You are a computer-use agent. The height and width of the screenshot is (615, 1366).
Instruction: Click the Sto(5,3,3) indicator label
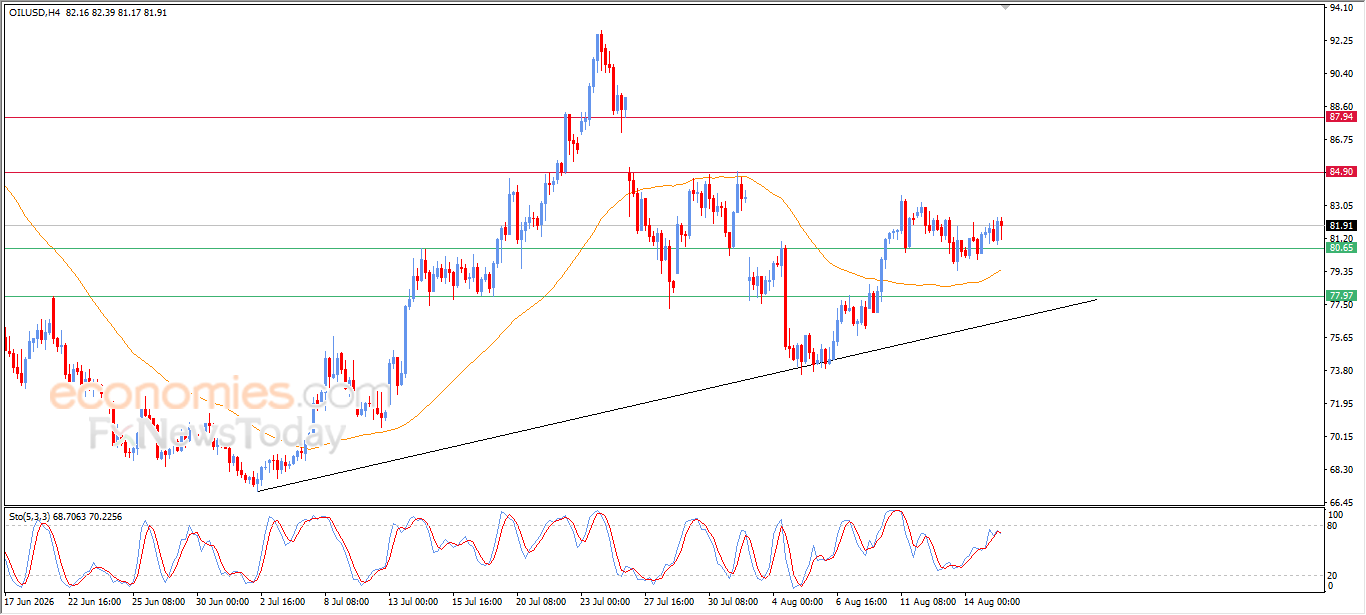point(28,516)
